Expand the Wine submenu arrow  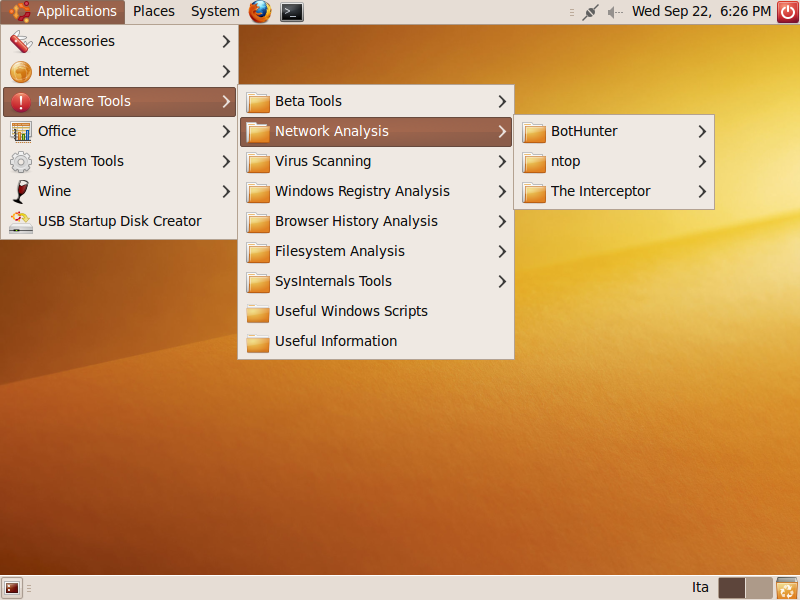click(226, 192)
